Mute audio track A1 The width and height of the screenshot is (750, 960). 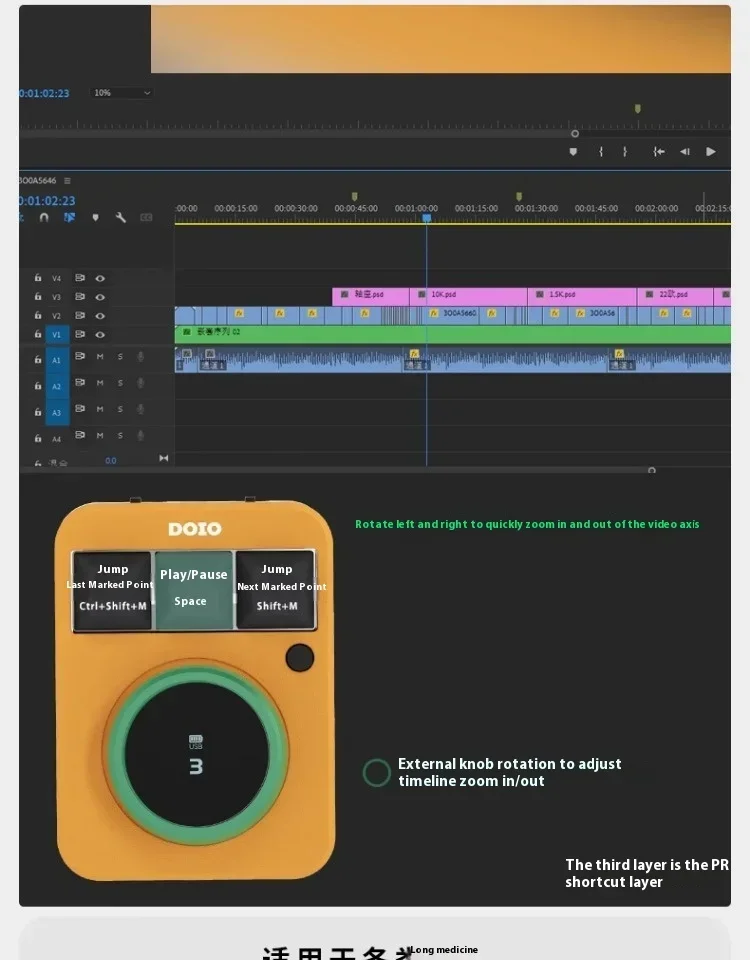click(x=100, y=356)
